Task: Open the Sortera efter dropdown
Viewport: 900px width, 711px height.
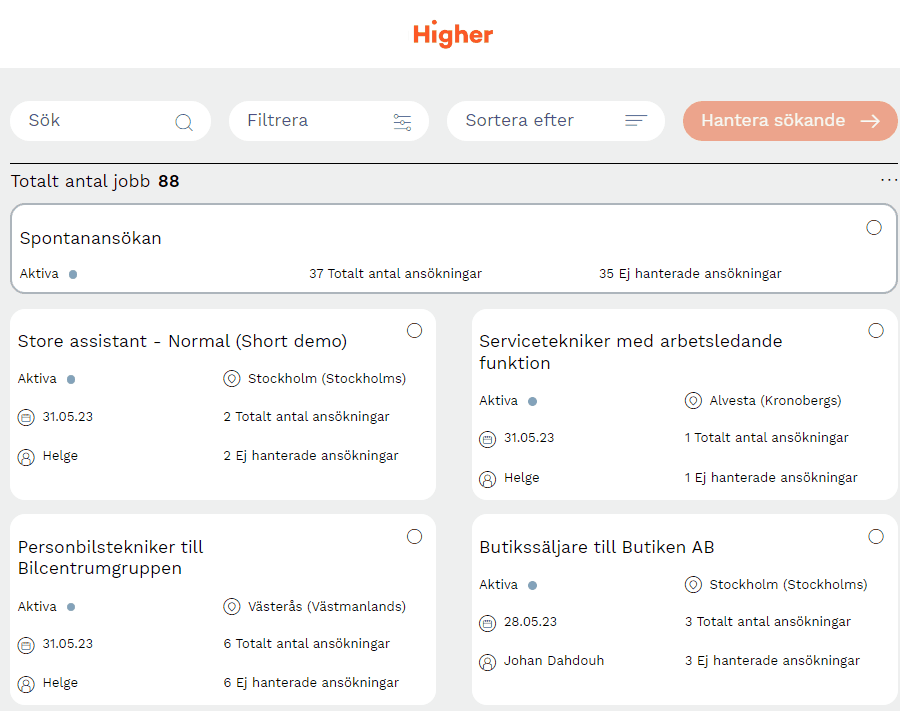Action: pos(555,121)
